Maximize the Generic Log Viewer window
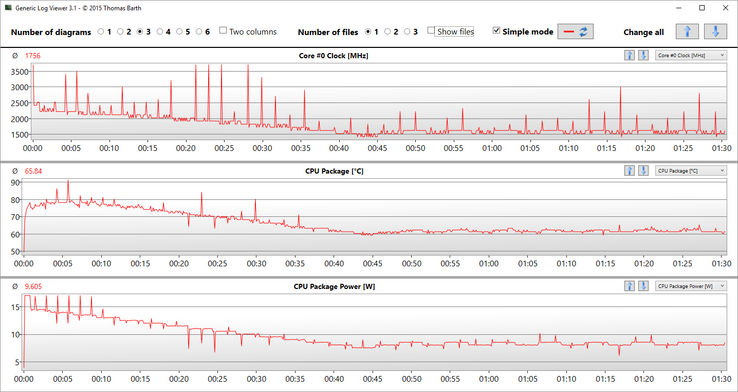 (702, 8)
